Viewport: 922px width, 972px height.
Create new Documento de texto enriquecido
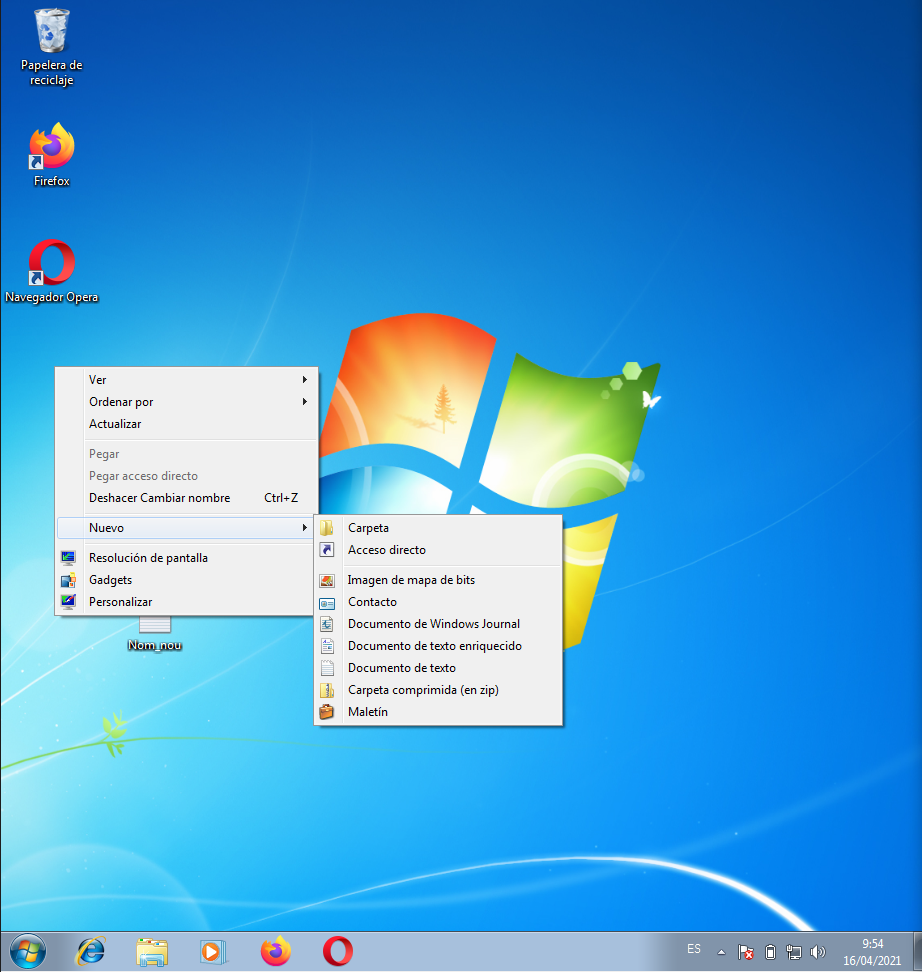(438, 646)
